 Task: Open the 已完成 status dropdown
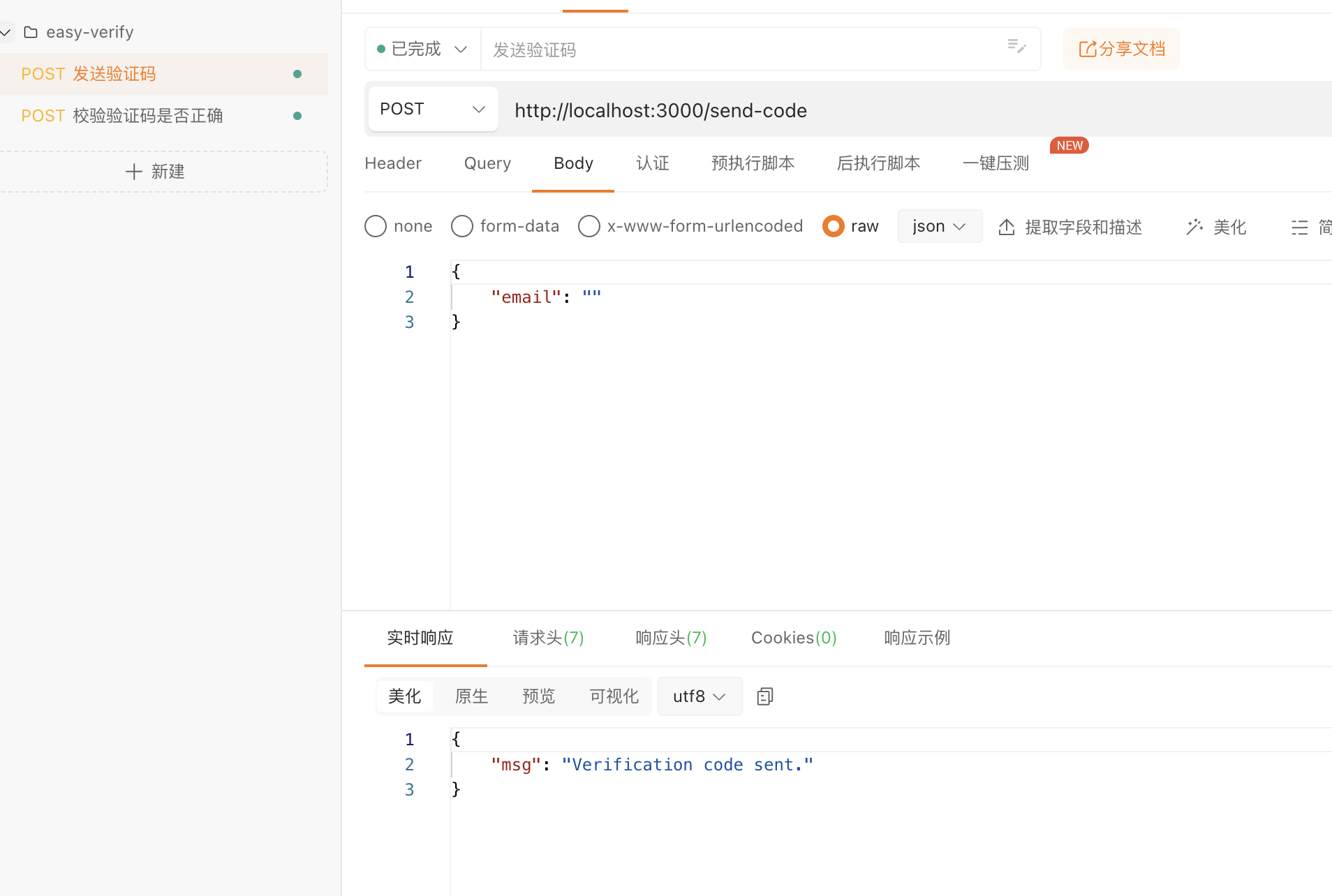[x=422, y=49]
